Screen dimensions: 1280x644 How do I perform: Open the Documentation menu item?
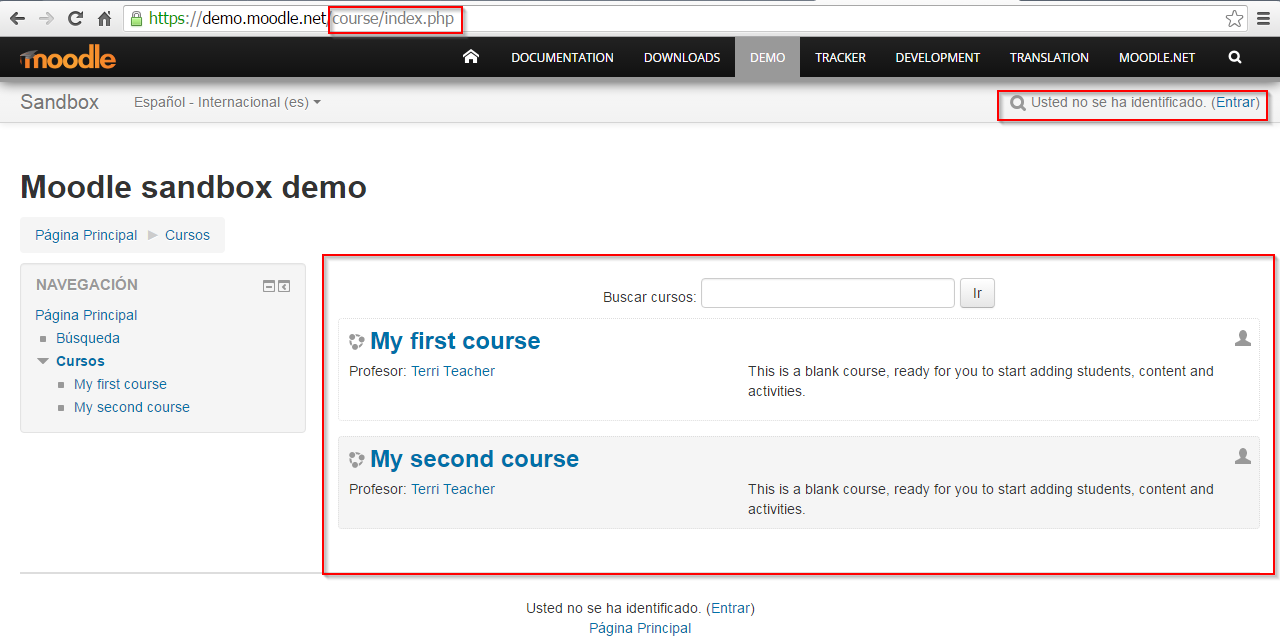click(x=562, y=57)
